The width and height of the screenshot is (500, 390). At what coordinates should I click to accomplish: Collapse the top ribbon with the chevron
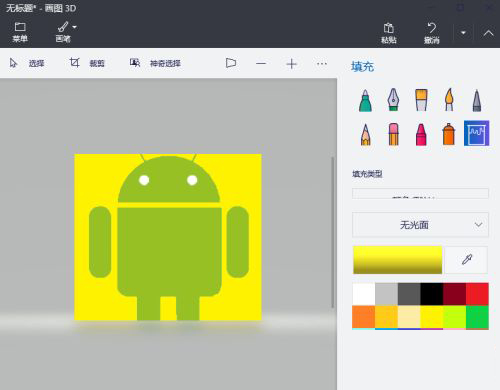point(488,33)
